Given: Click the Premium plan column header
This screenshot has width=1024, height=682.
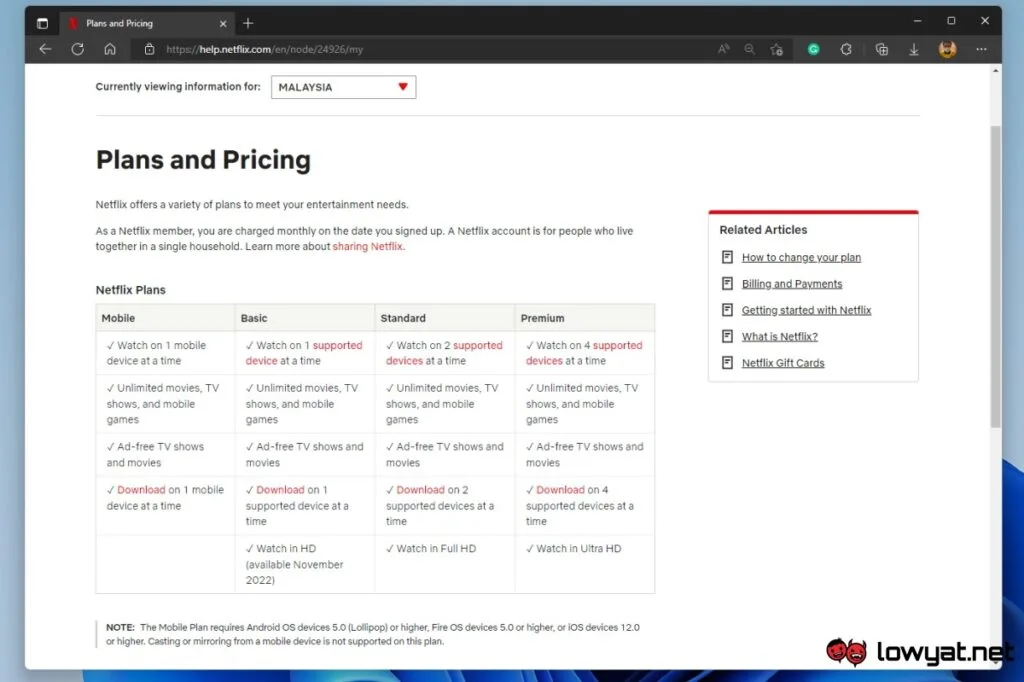Looking at the screenshot, I should pos(584,318).
